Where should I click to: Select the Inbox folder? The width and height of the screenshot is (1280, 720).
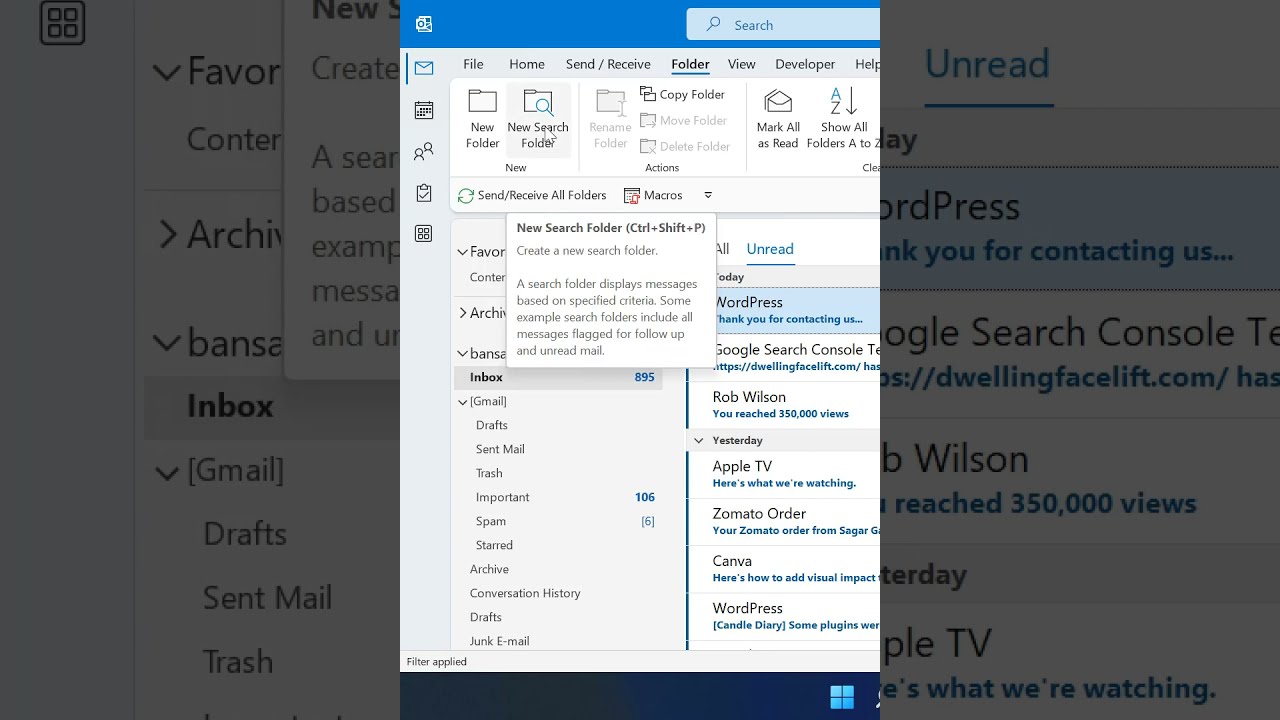click(558, 377)
